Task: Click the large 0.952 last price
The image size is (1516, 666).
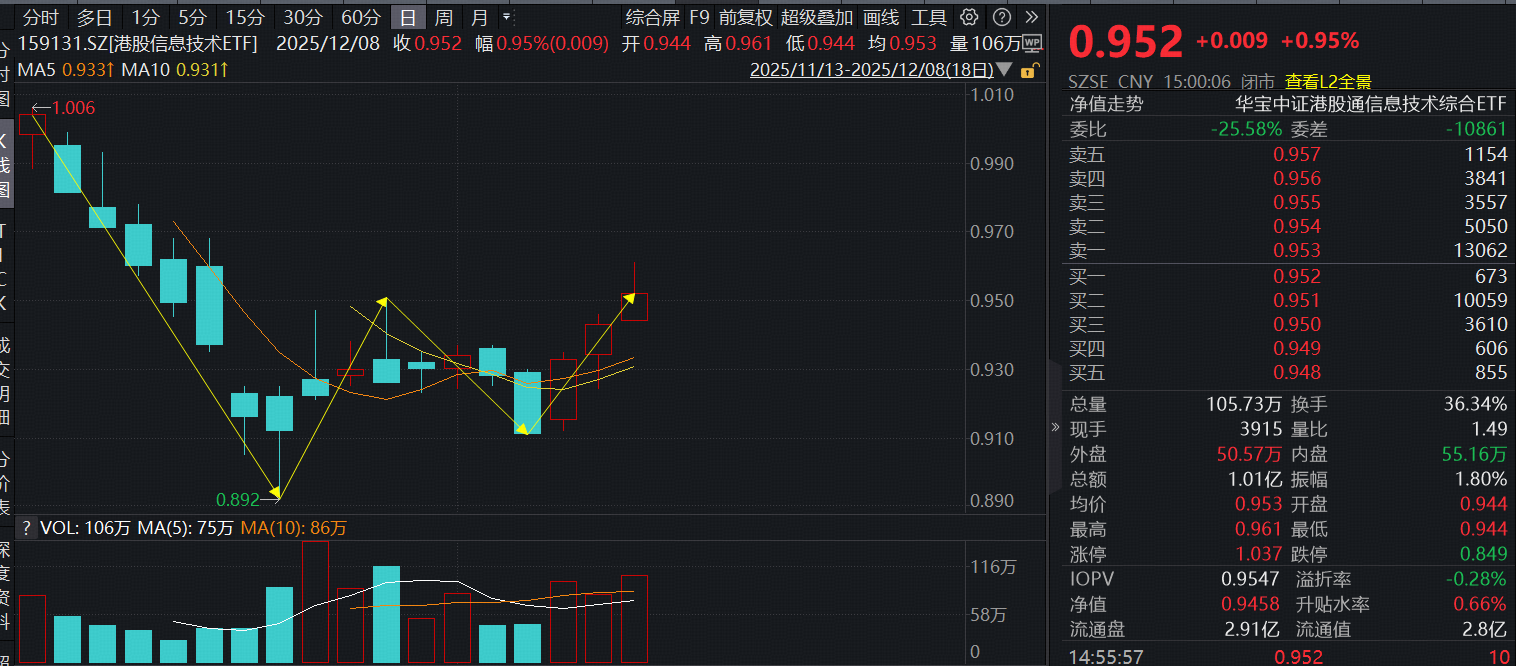Action: click(x=1126, y=42)
